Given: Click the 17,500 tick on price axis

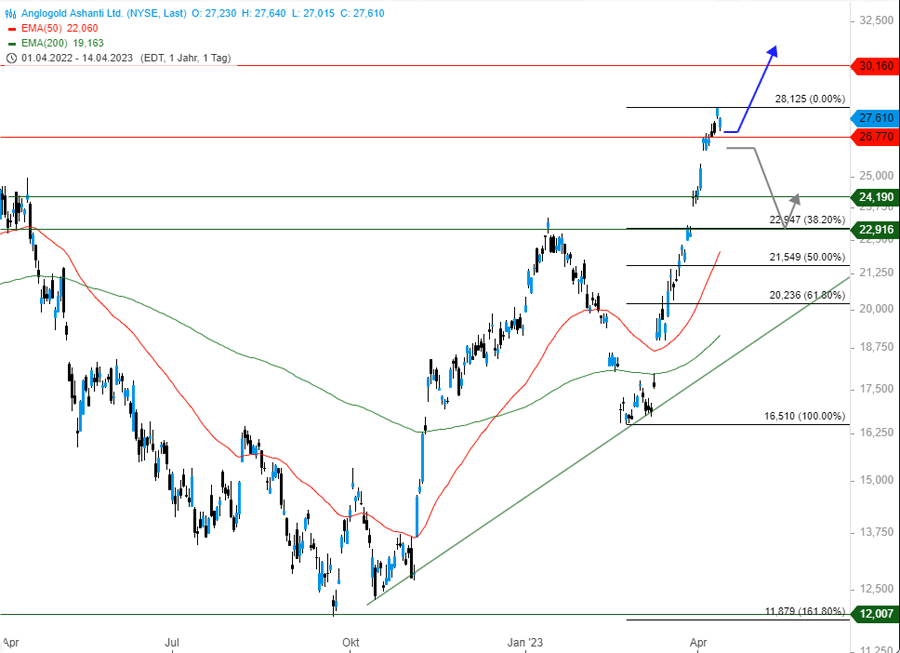Looking at the screenshot, I should pos(878,389).
